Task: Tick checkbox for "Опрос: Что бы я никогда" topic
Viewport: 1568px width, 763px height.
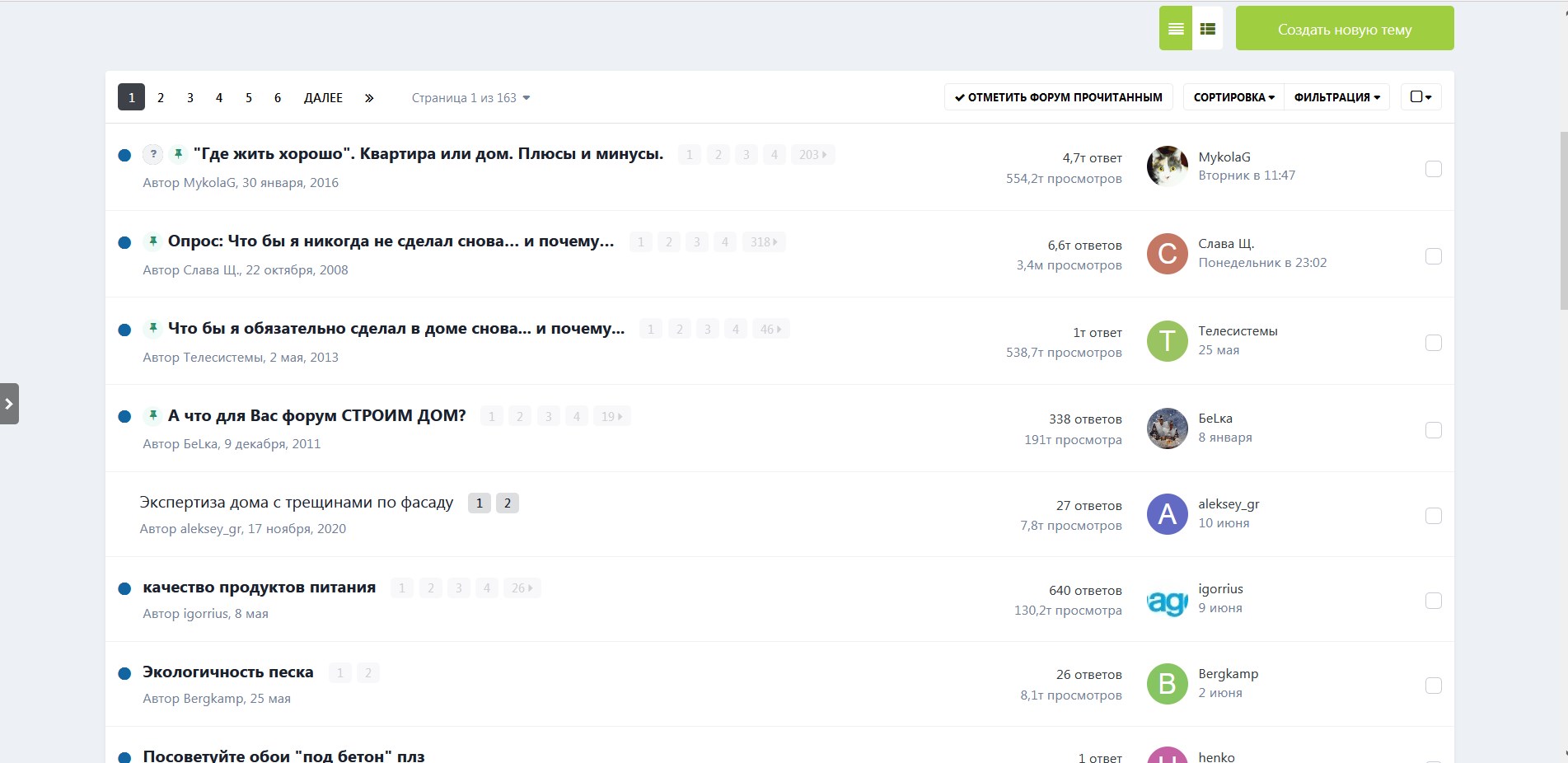Action: click(x=1434, y=256)
